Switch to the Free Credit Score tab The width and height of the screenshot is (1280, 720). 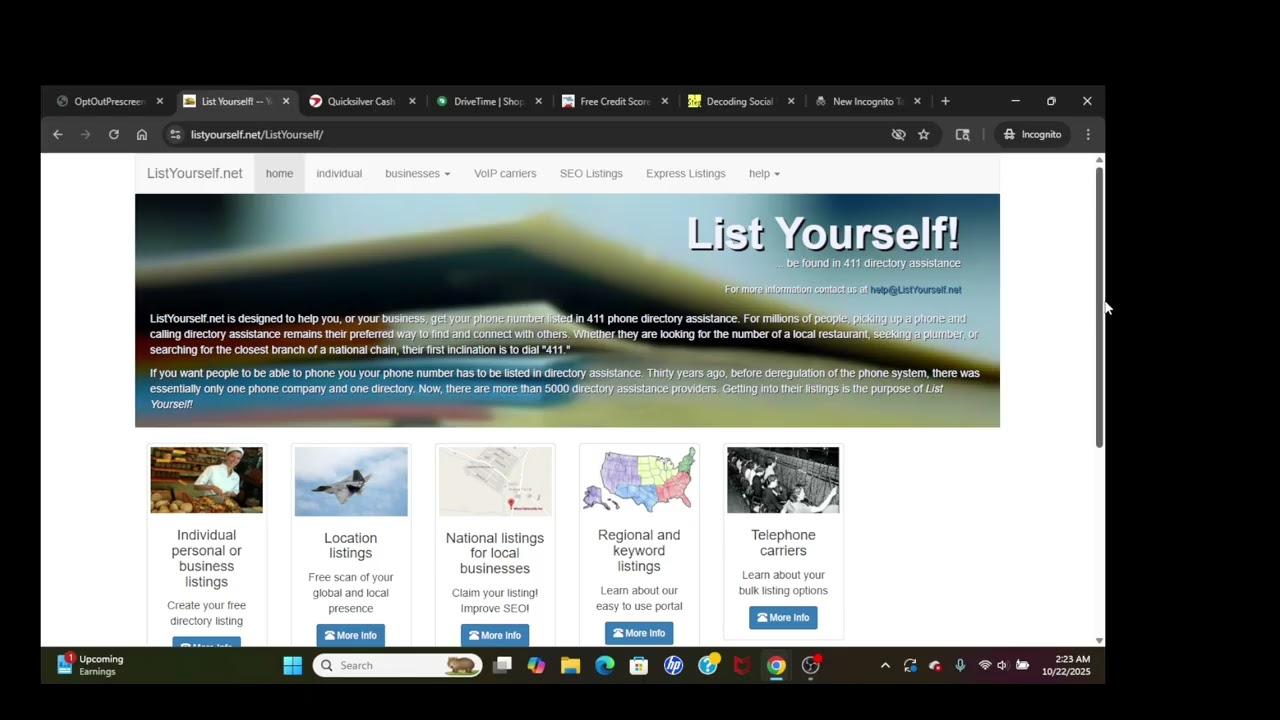click(x=613, y=101)
